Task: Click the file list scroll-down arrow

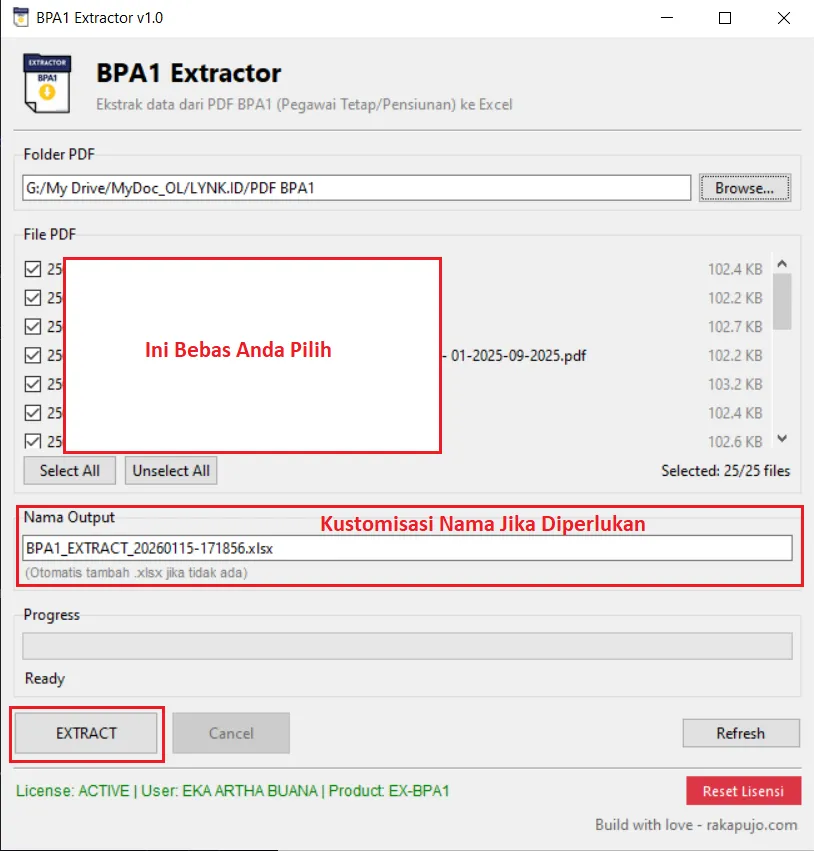Action: (782, 439)
